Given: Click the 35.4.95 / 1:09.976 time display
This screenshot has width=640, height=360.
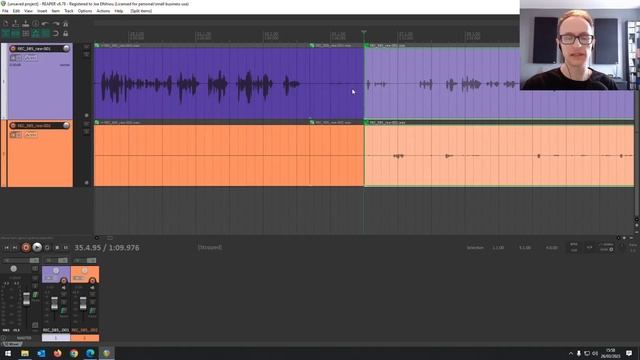Looking at the screenshot, I should [x=107, y=248].
